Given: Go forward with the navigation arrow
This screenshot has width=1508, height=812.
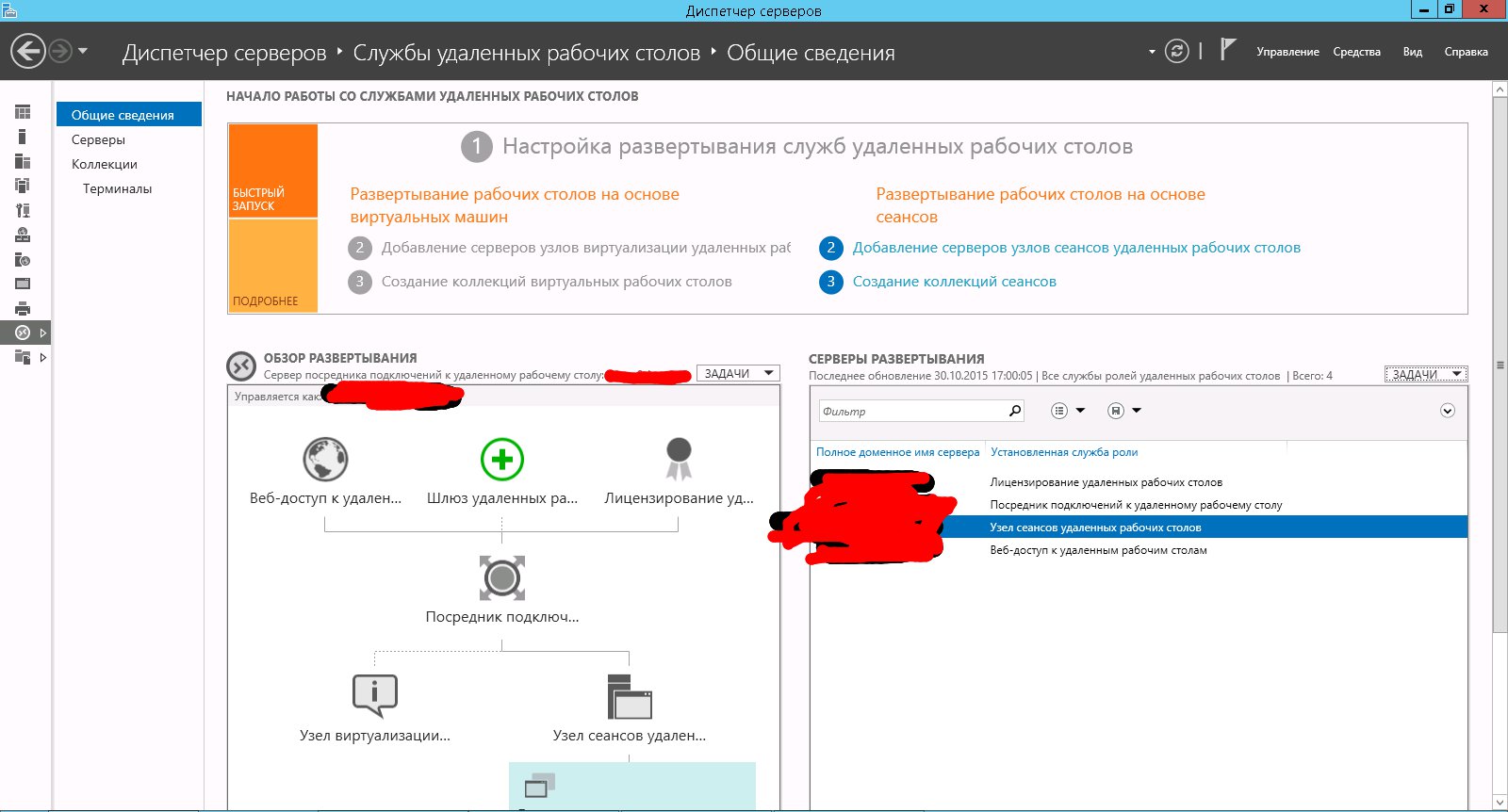Looking at the screenshot, I should tap(60, 51).
